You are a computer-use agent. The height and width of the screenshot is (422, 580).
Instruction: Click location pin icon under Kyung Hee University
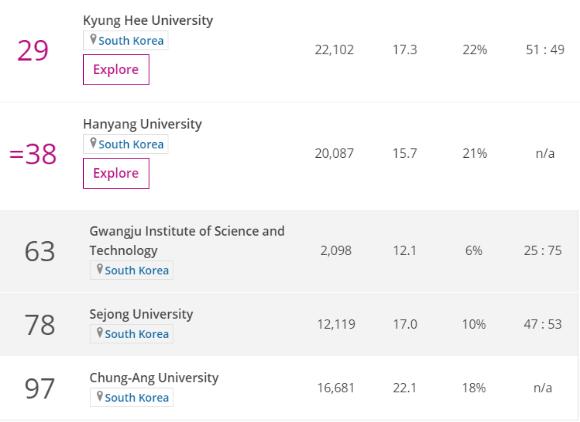click(93, 39)
